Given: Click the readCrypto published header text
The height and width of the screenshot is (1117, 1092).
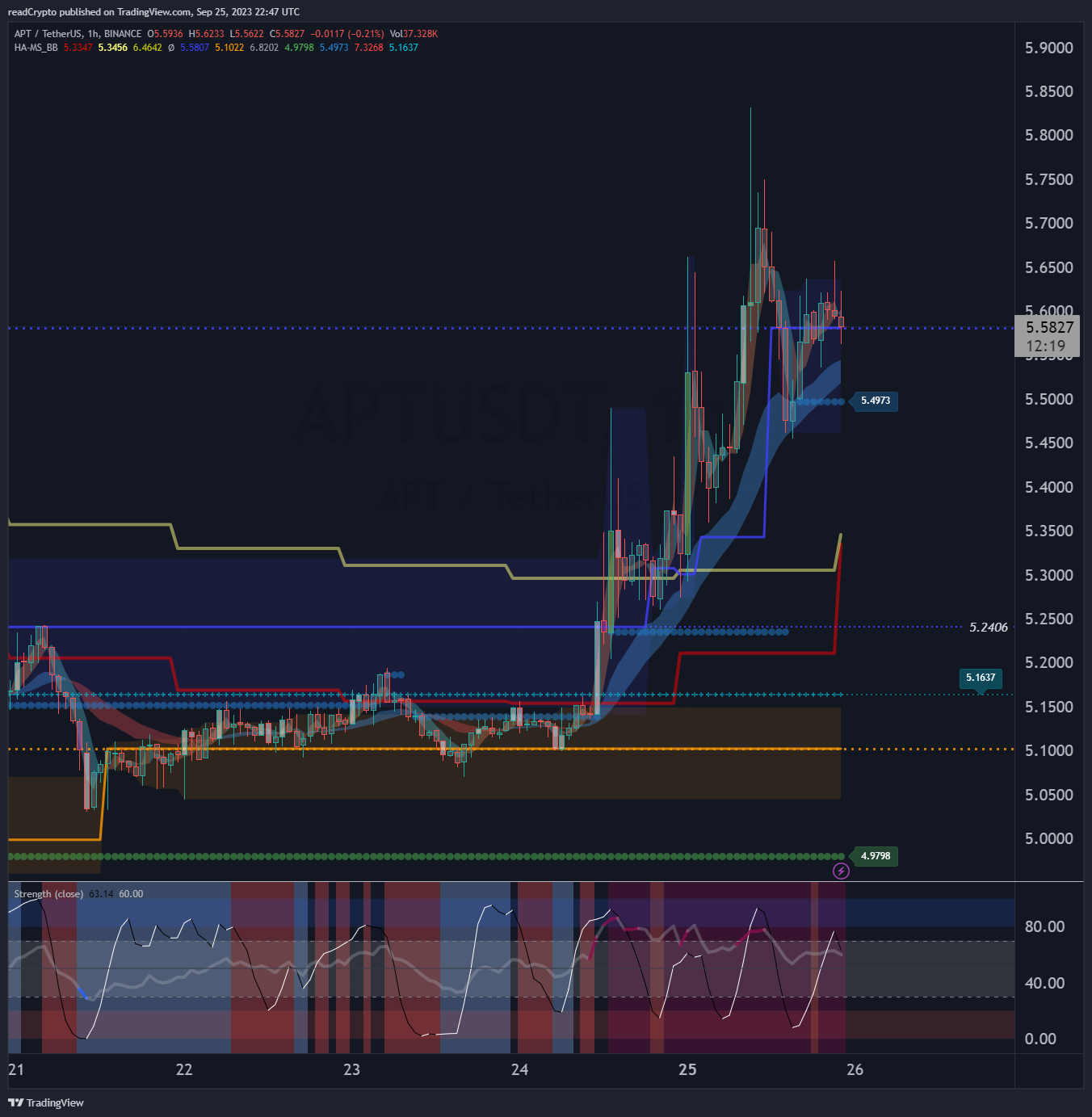Looking at the screenshot, I should coord(153,12).
